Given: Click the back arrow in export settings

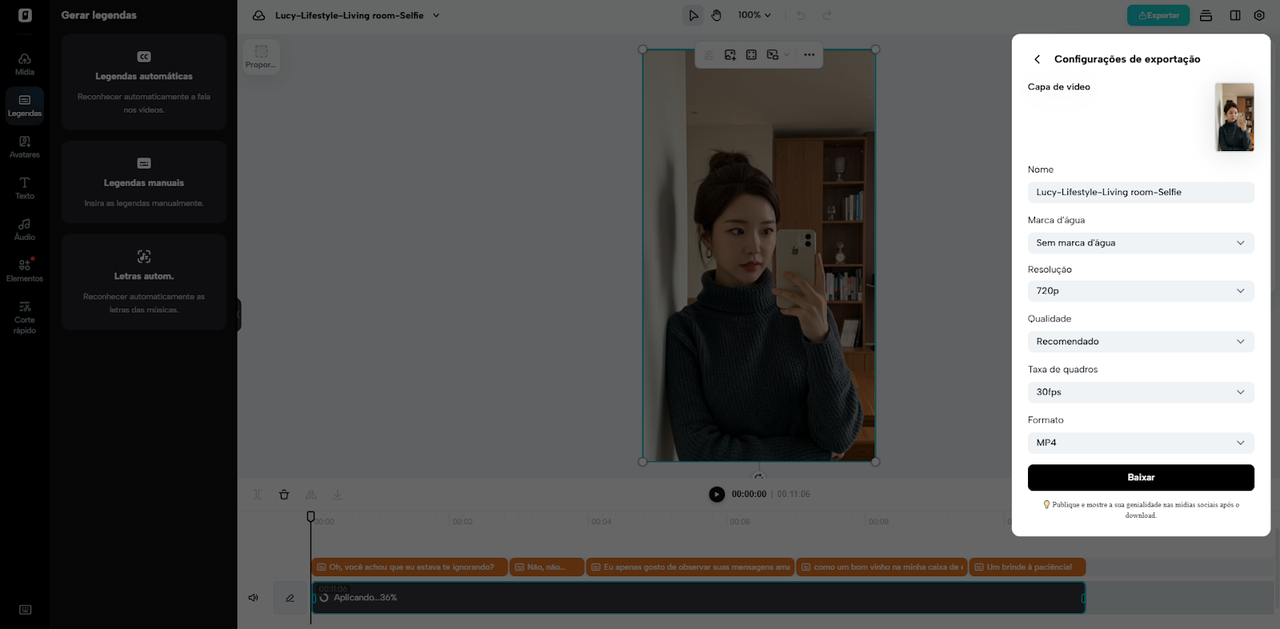Looking at the screenshot, I should pyautogui.click(x=1037, y=60).
